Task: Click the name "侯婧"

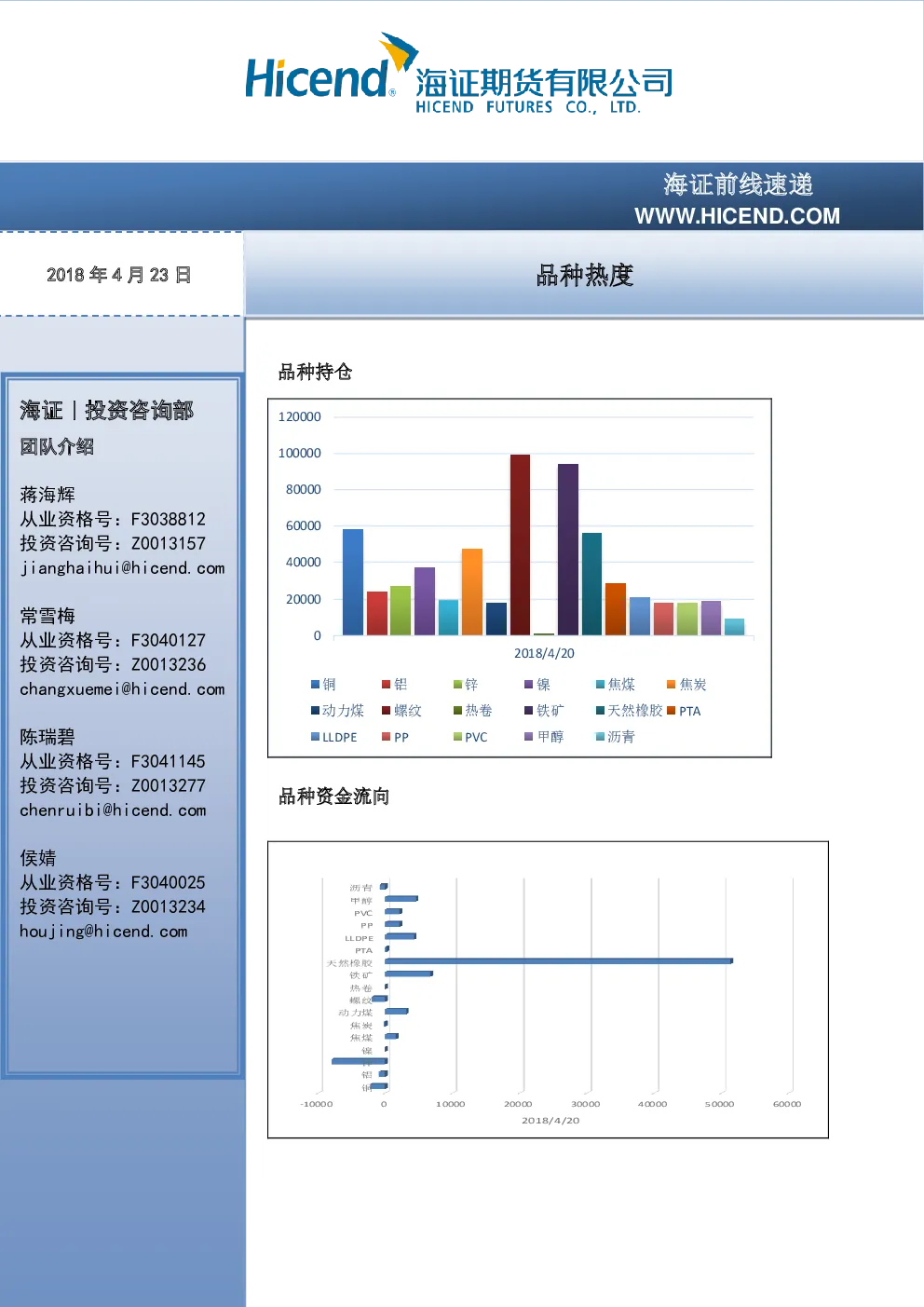Action: pos(38,858)
